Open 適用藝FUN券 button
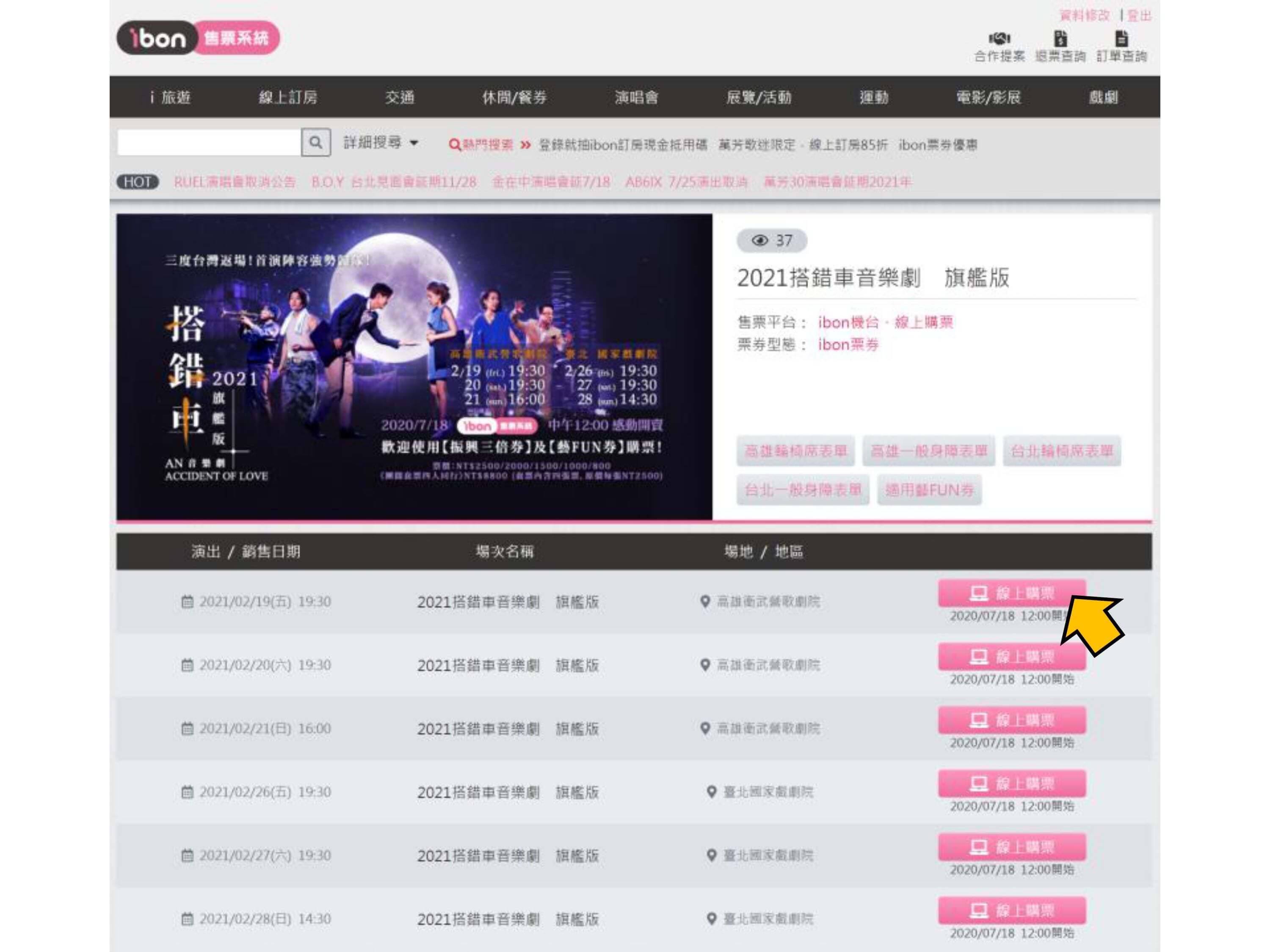 click(930, 490)
